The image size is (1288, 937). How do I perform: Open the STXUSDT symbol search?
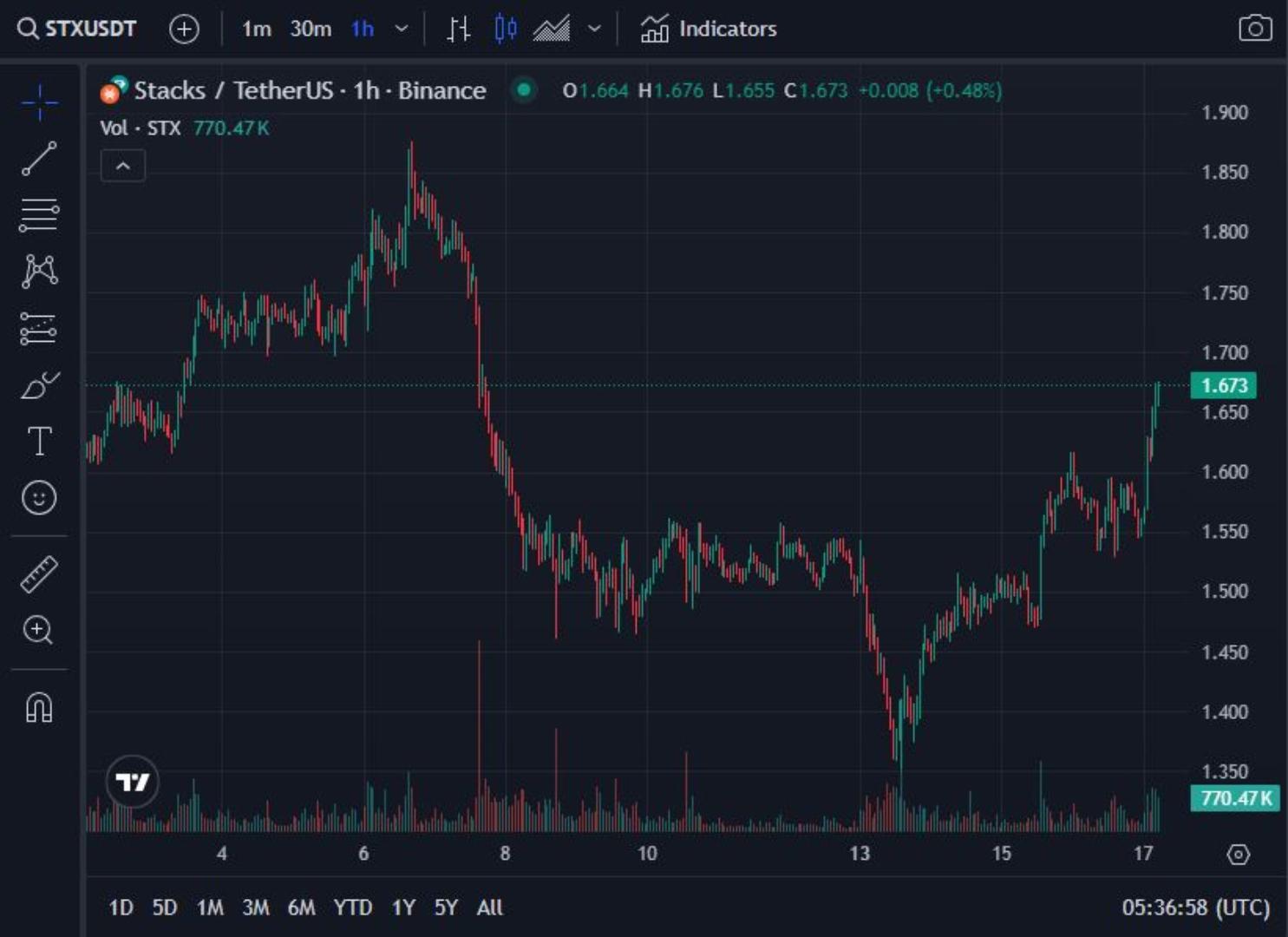(x=77, y=29)
